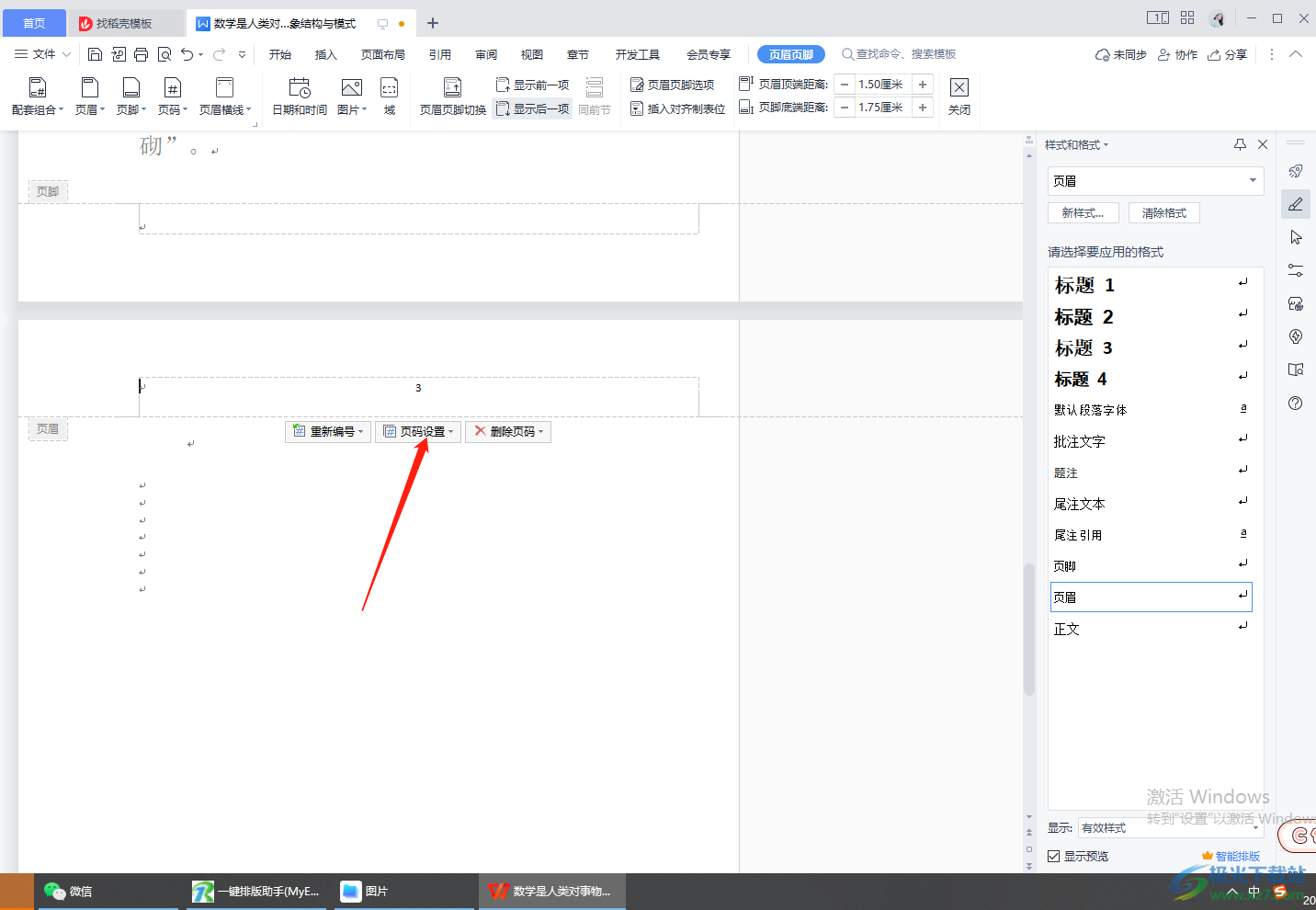This screenshot has height=910, width=1316.
Task: Switch to 找稻壳模板 tab
Action: click(x=126, y=23)
